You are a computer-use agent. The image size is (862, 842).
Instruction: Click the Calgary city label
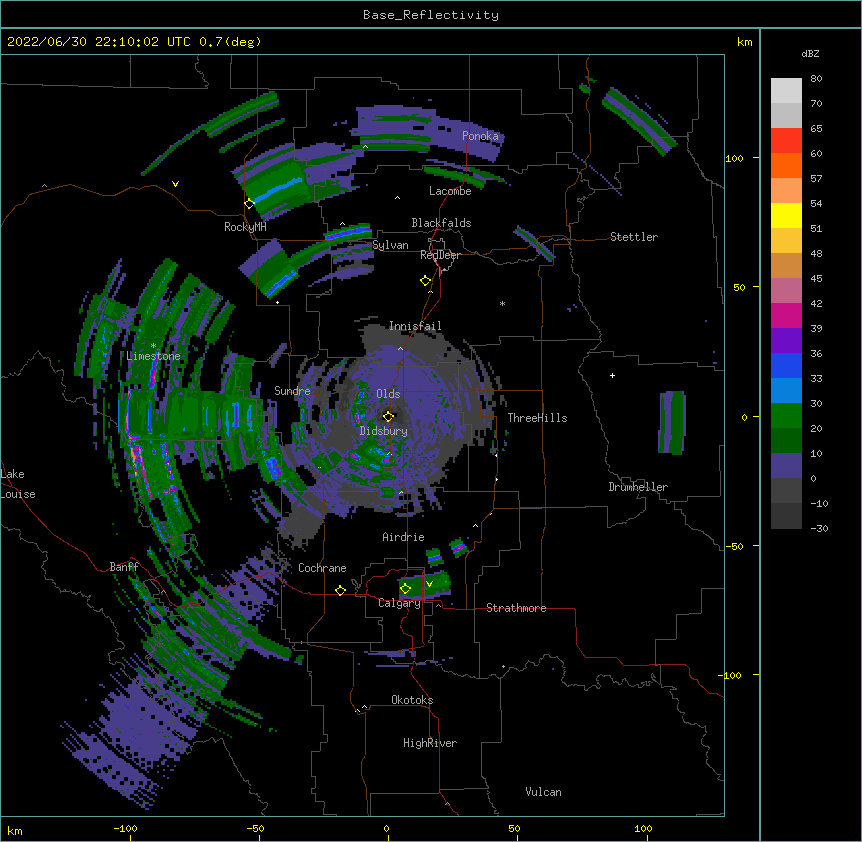pos(400,603)
